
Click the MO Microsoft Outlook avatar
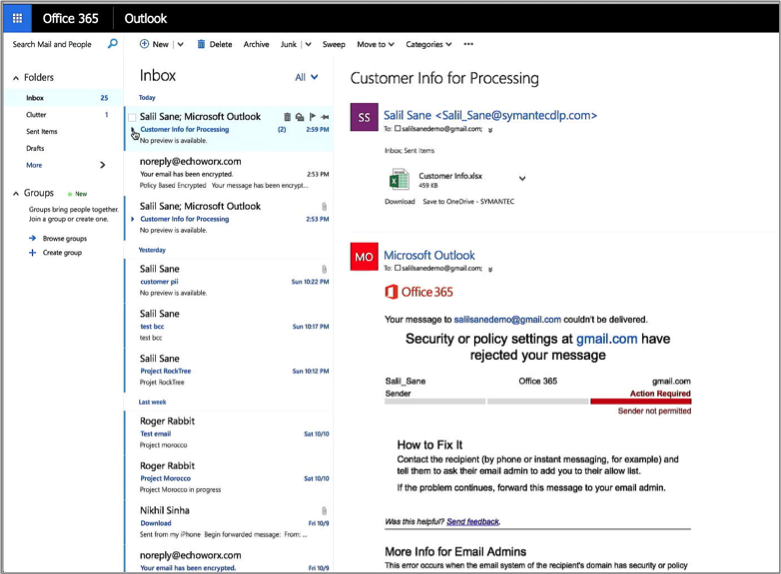click(364, 257)
